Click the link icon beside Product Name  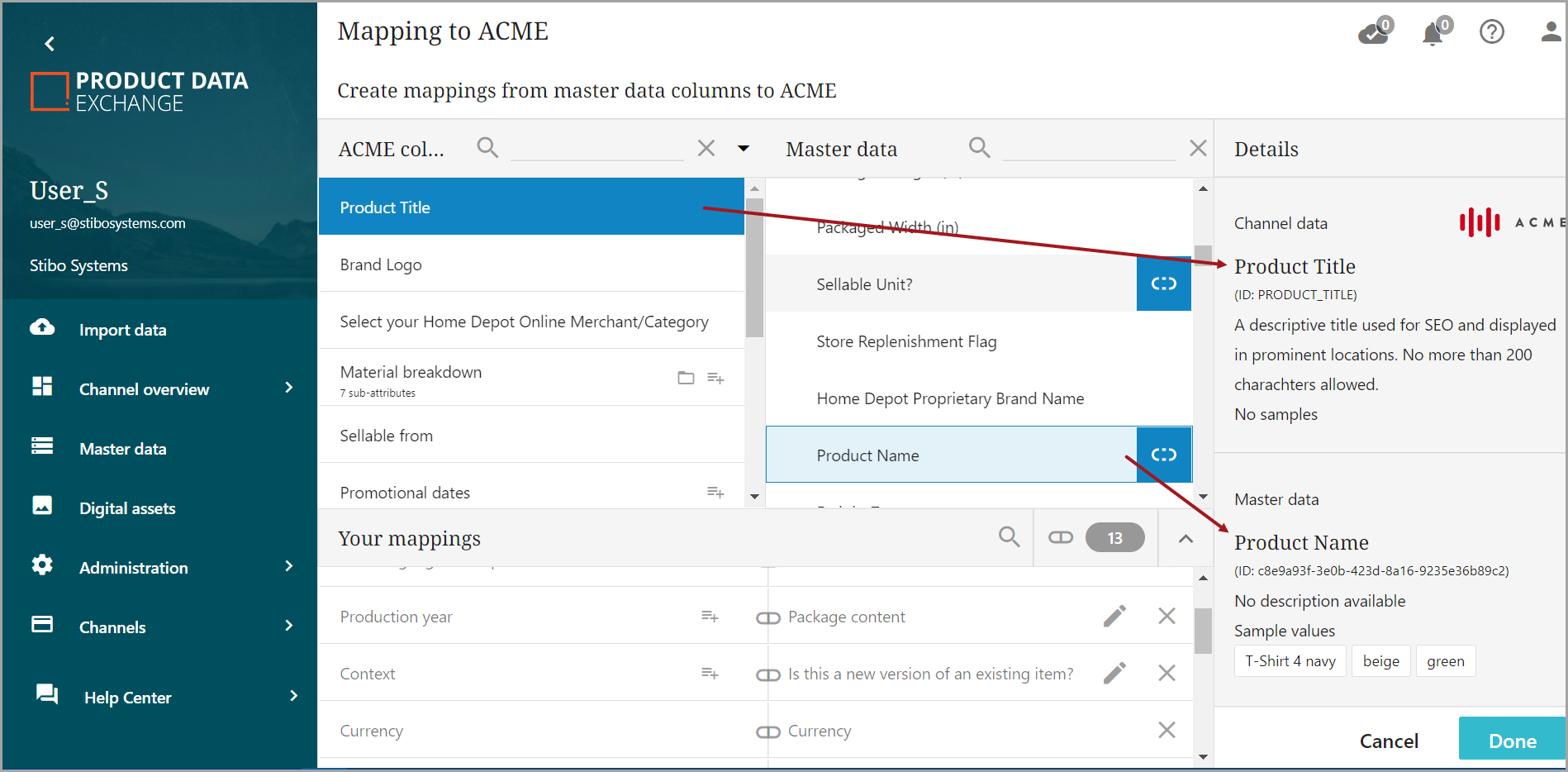tap(1163, 455)
